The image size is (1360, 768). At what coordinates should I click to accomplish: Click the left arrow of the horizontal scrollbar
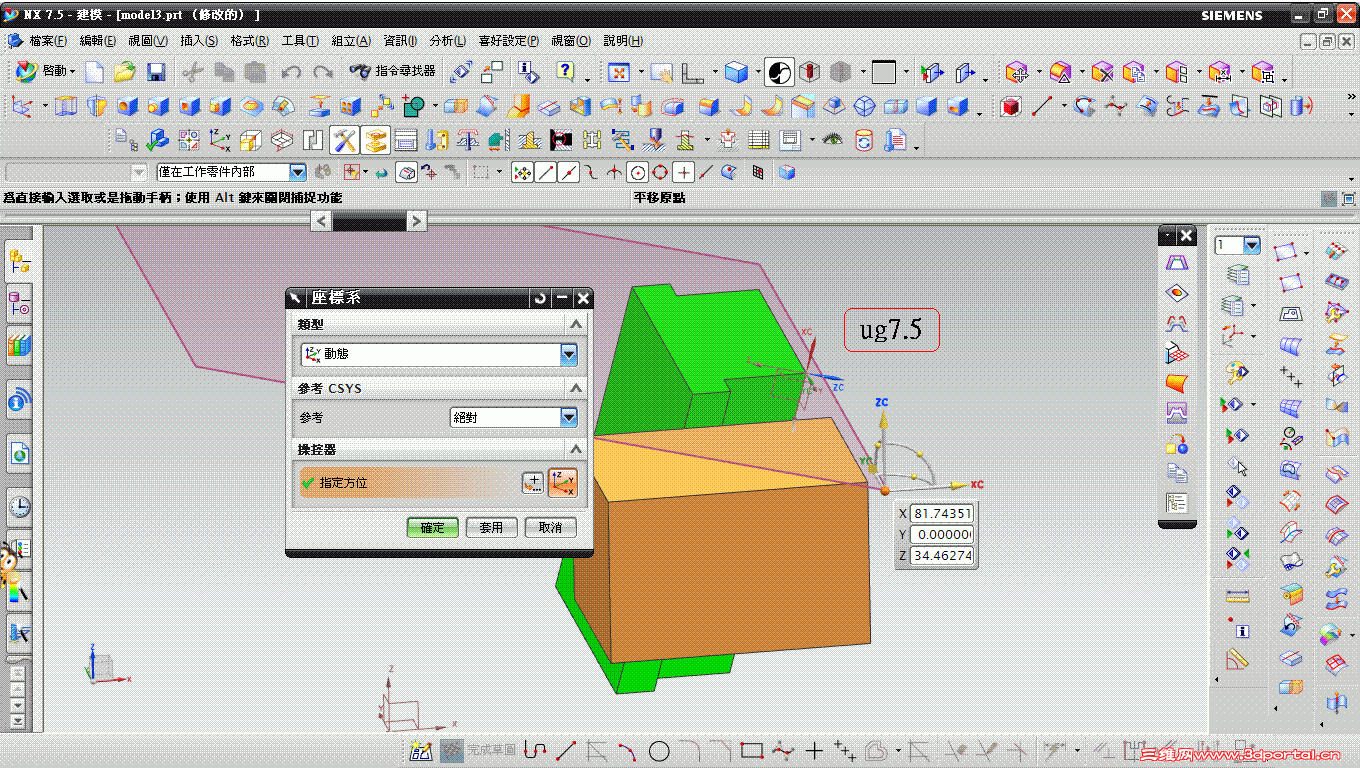(321, 221)
